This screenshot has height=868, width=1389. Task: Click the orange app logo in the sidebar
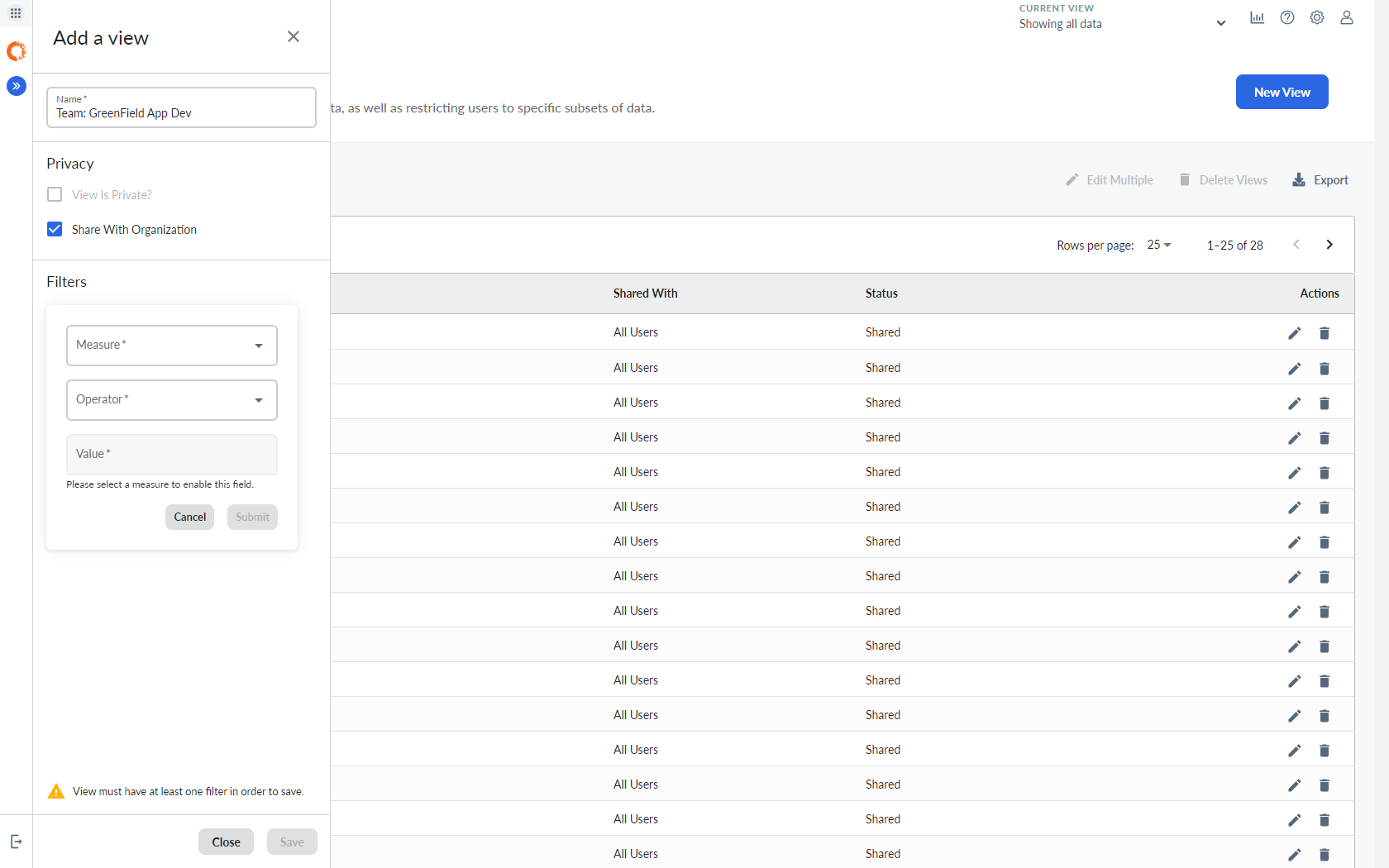point(17,51)
